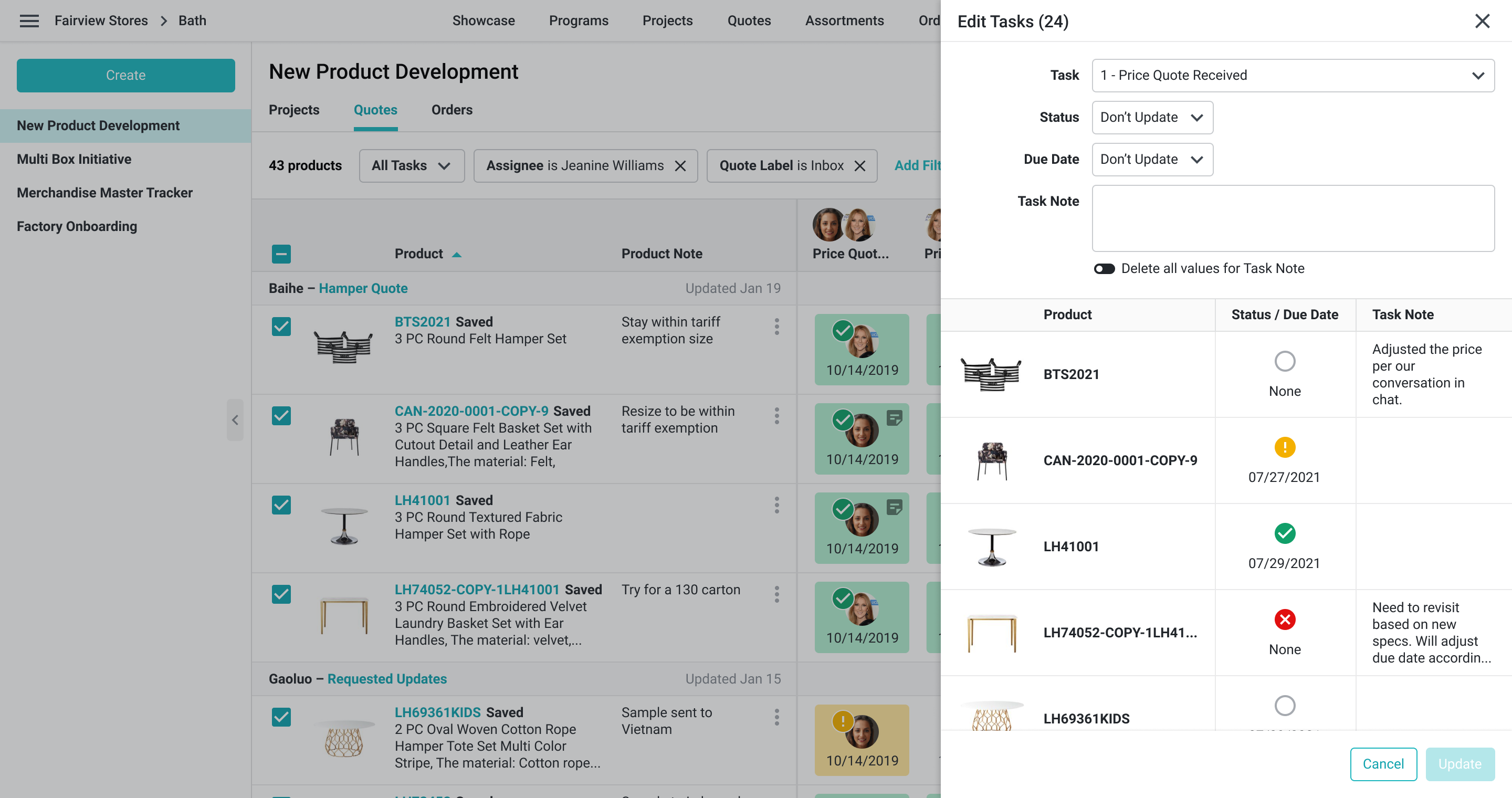
Task: Toggle Delete all values for Task Note
Action: pos(1104,269)
